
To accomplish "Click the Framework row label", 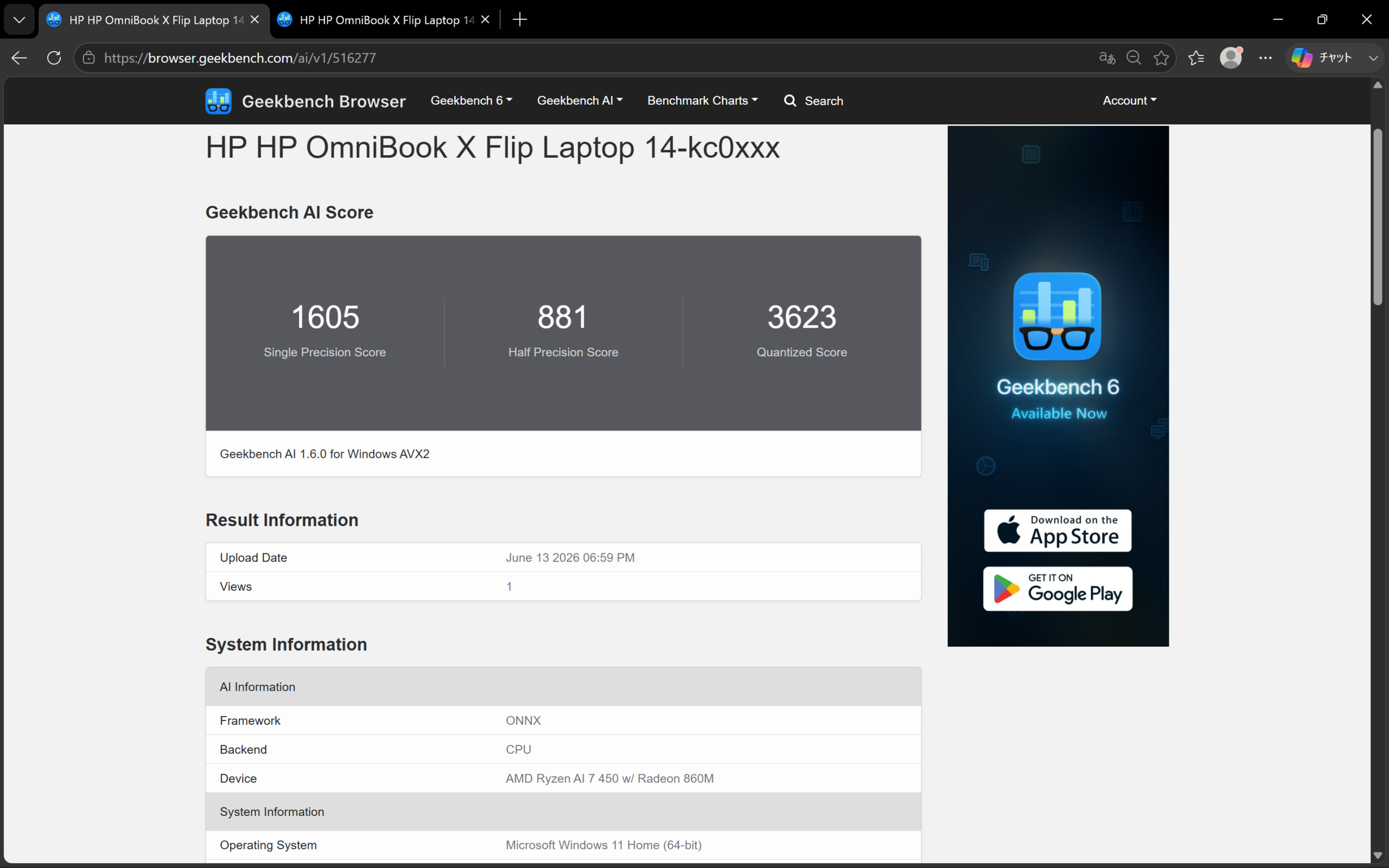I will 250,720.
